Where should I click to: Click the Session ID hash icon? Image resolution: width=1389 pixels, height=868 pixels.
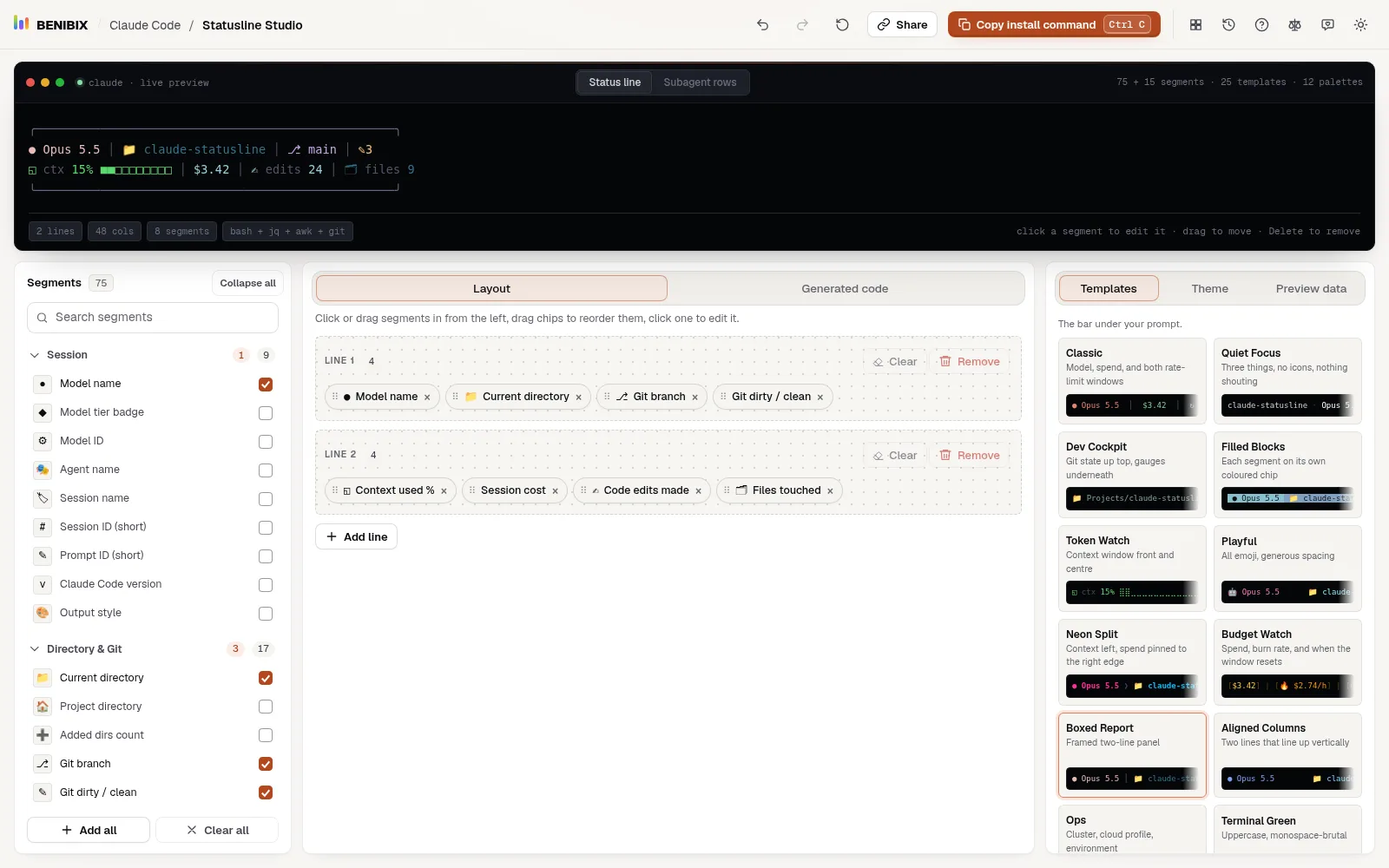[43, 527]
